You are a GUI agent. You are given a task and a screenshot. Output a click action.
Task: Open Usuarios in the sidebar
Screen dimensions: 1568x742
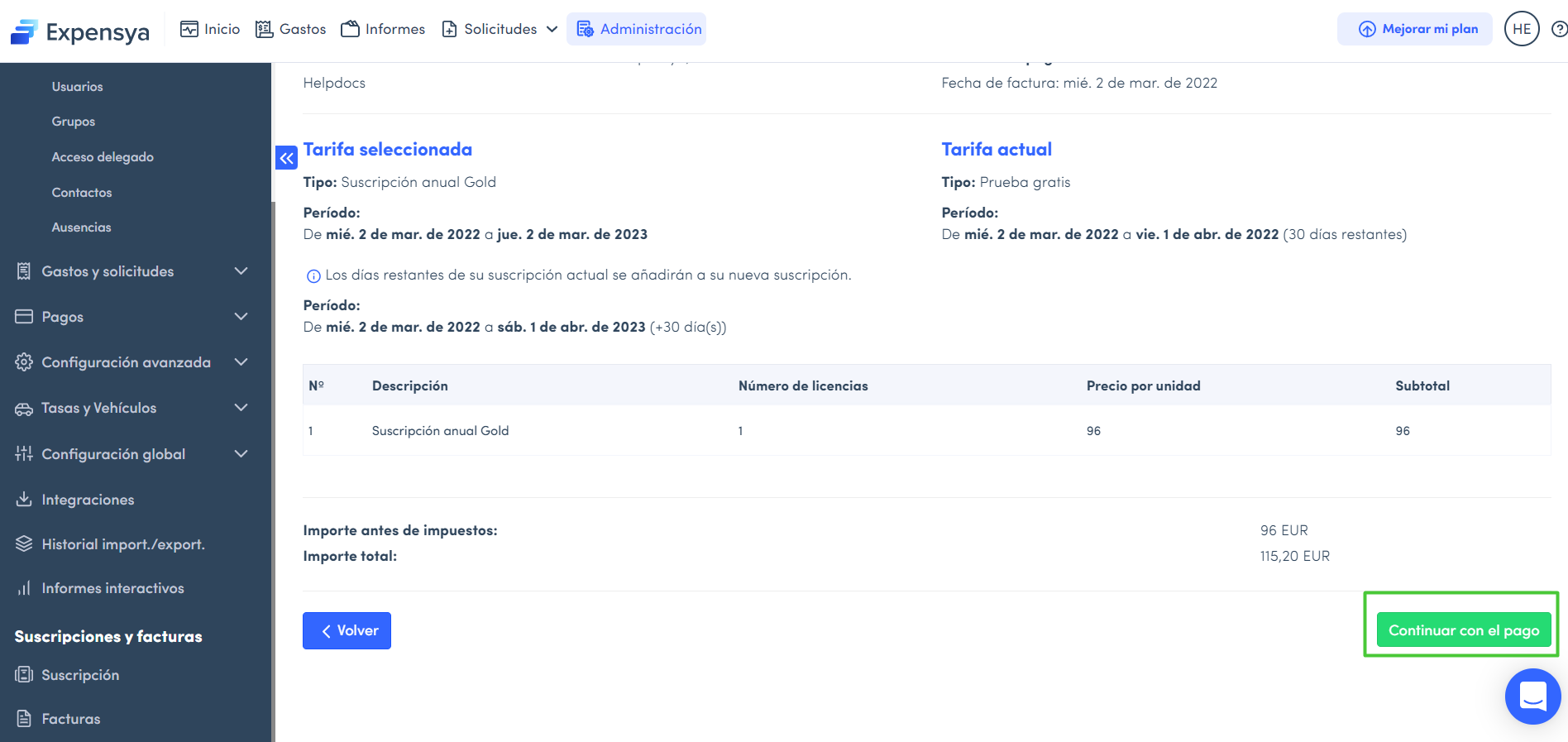78,87
